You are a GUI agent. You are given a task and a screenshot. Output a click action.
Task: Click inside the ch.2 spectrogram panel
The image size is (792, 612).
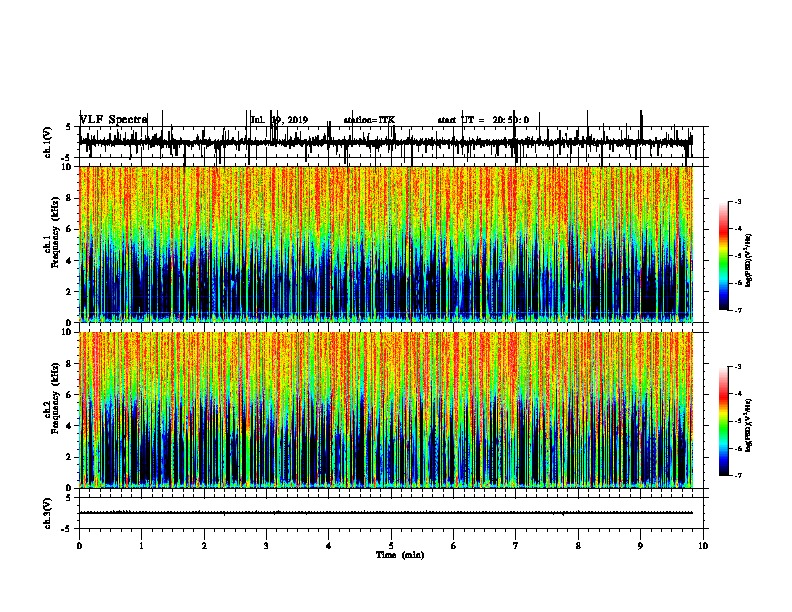(386, 410)
